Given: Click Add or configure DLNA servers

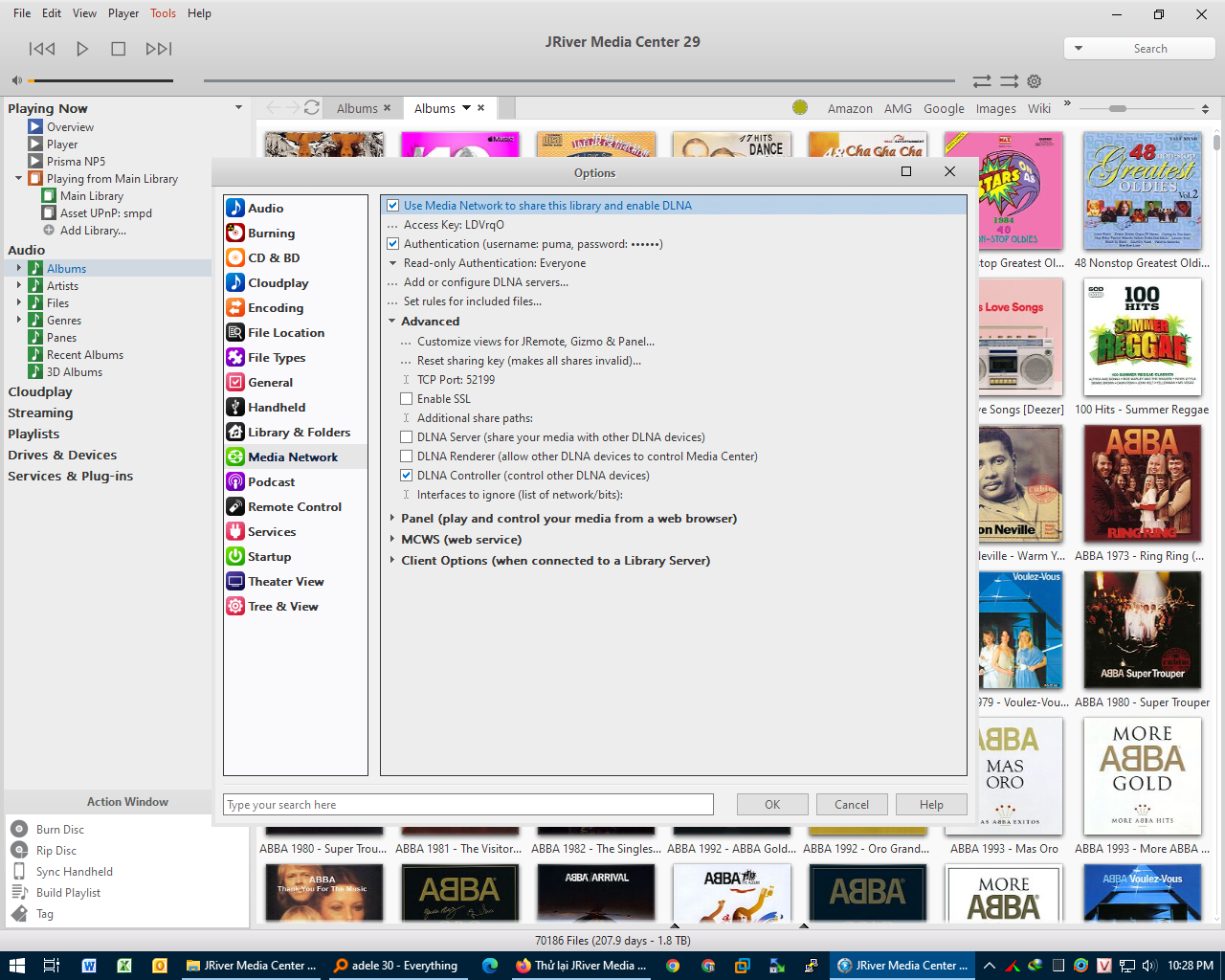Looking at the screenshot, I should [486, 282].
